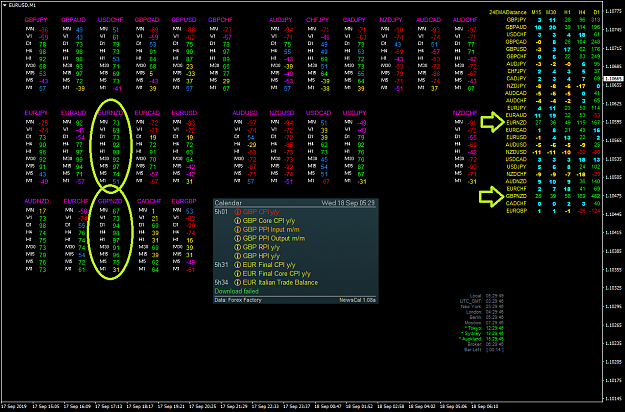Click the NewsCal 1.08a version label
This screenshot has width=625, height=412.
pos(358,300)
